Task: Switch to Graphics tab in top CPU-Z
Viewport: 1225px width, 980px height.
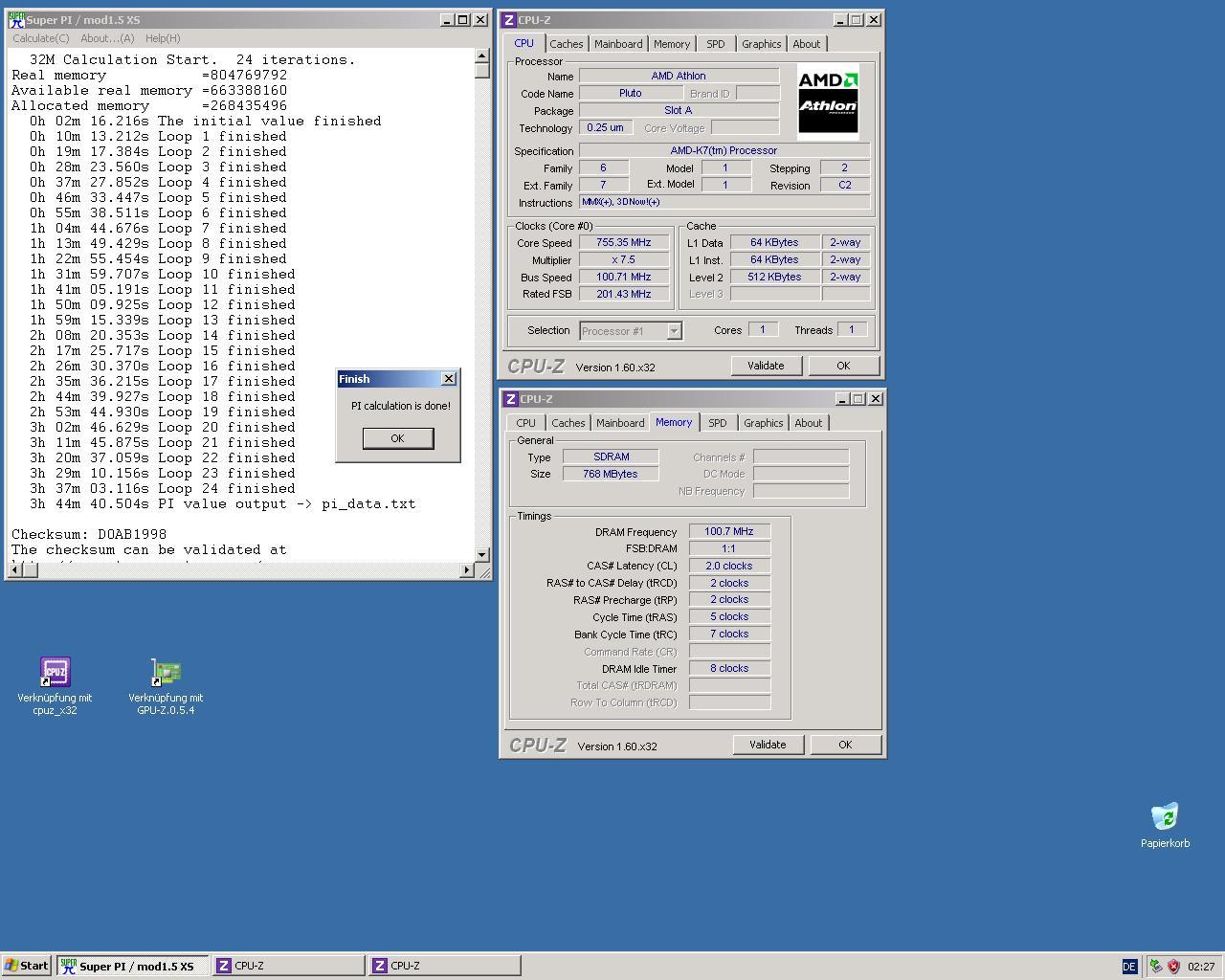Action: (x=762, y=44)
